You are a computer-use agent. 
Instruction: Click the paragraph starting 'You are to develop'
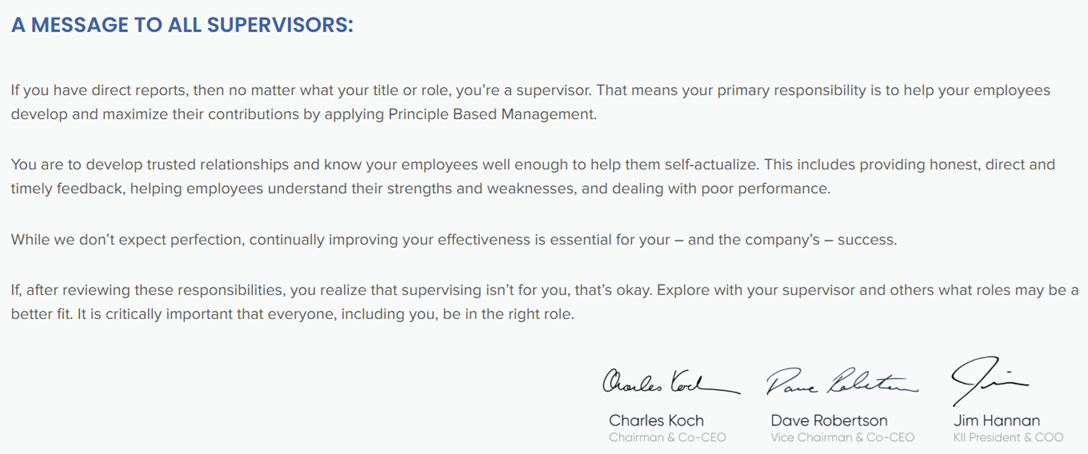tap(533, 177)
